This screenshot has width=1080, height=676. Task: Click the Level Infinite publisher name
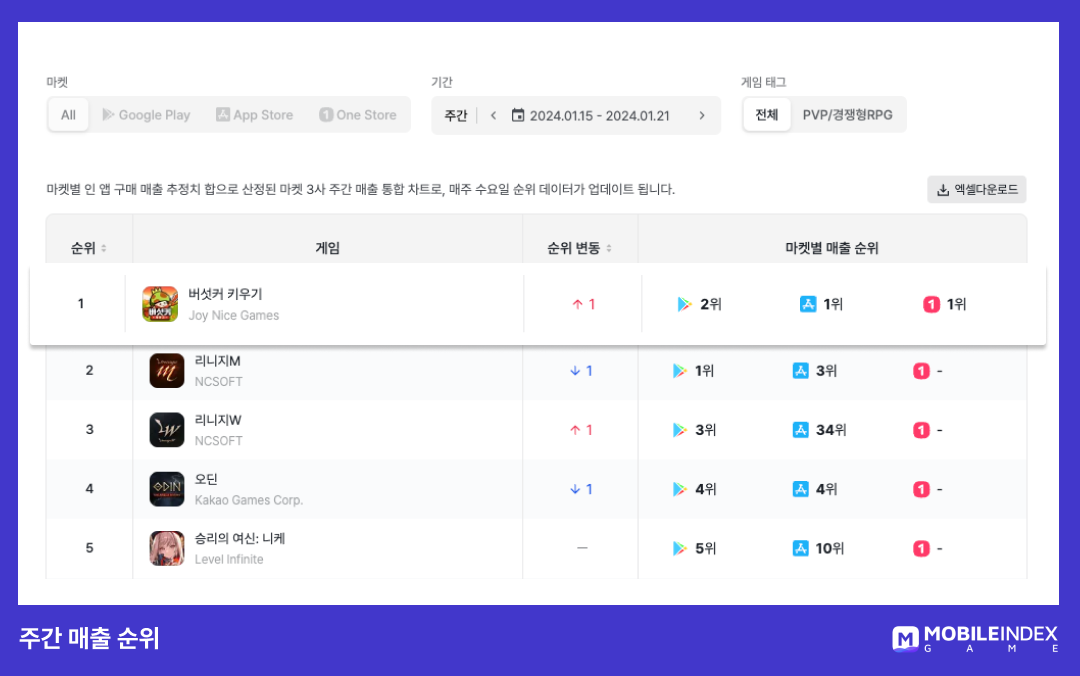tap(229, 560)
